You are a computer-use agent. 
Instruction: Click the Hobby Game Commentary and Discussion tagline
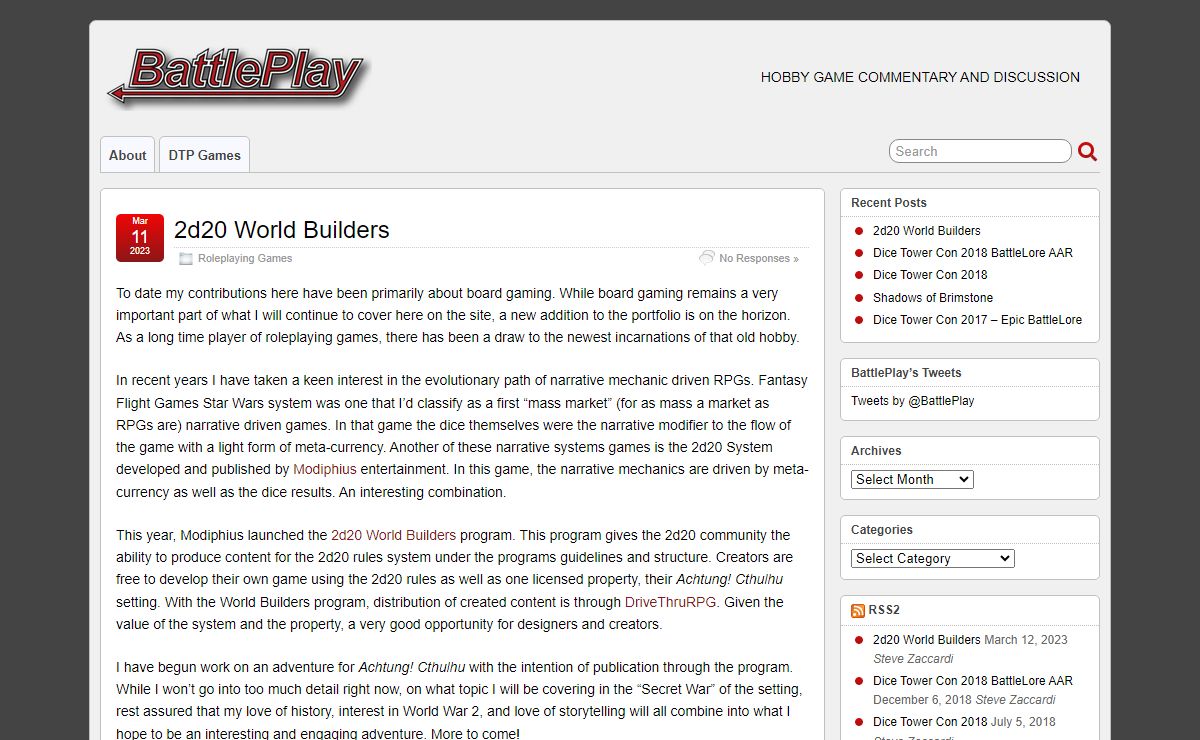click(x=920, y=77)
